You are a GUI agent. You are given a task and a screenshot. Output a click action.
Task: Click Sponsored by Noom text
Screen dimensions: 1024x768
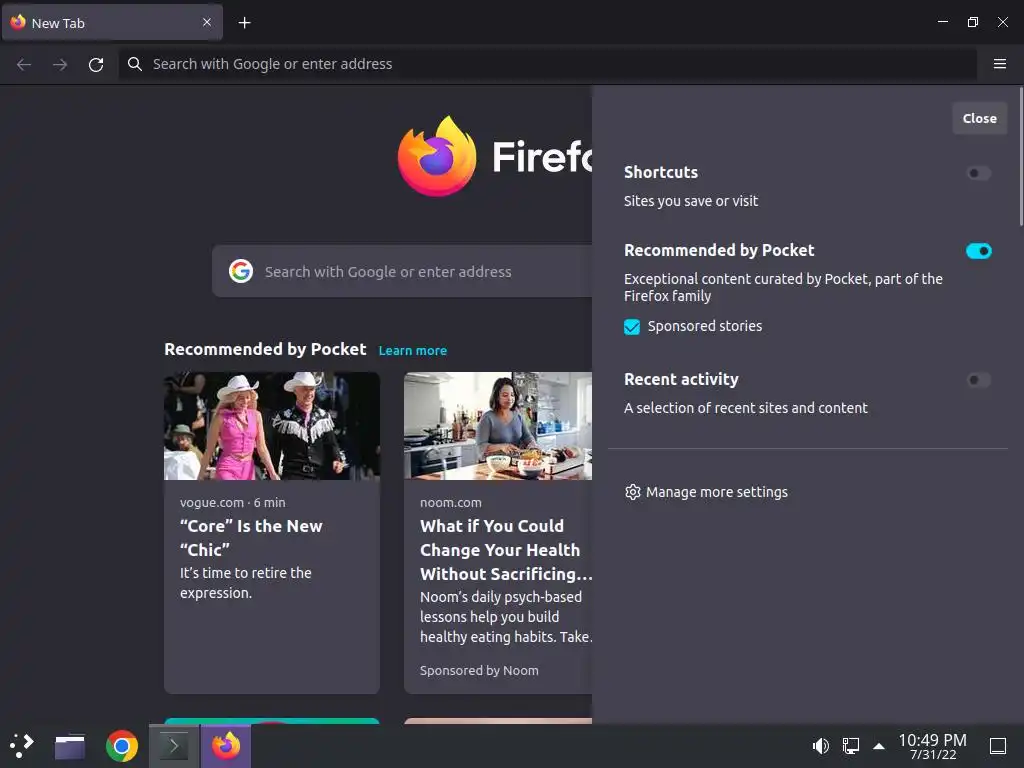[479, 671]
